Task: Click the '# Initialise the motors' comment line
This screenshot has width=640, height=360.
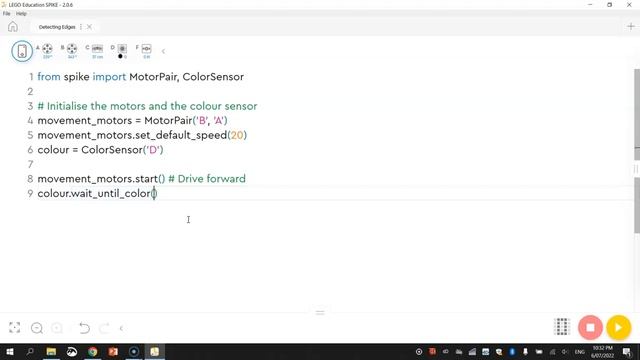Action: tap(147, 106)
